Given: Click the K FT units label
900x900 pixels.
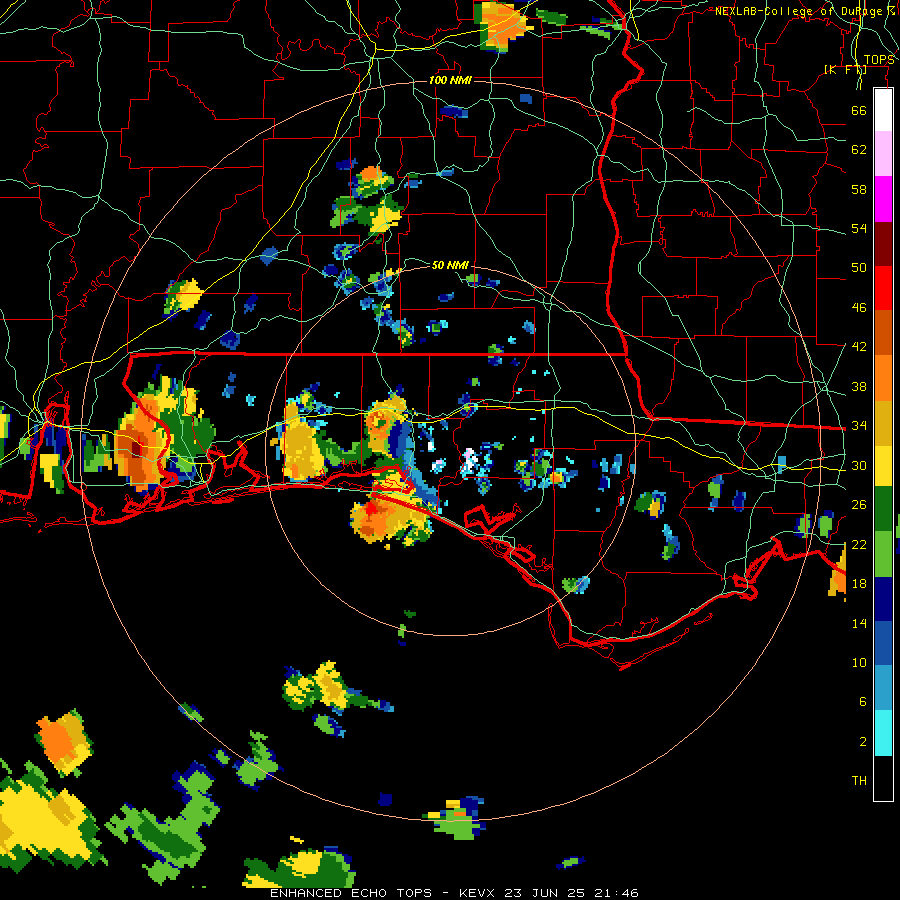Looking at the screenshot, I should click(845, 69).
